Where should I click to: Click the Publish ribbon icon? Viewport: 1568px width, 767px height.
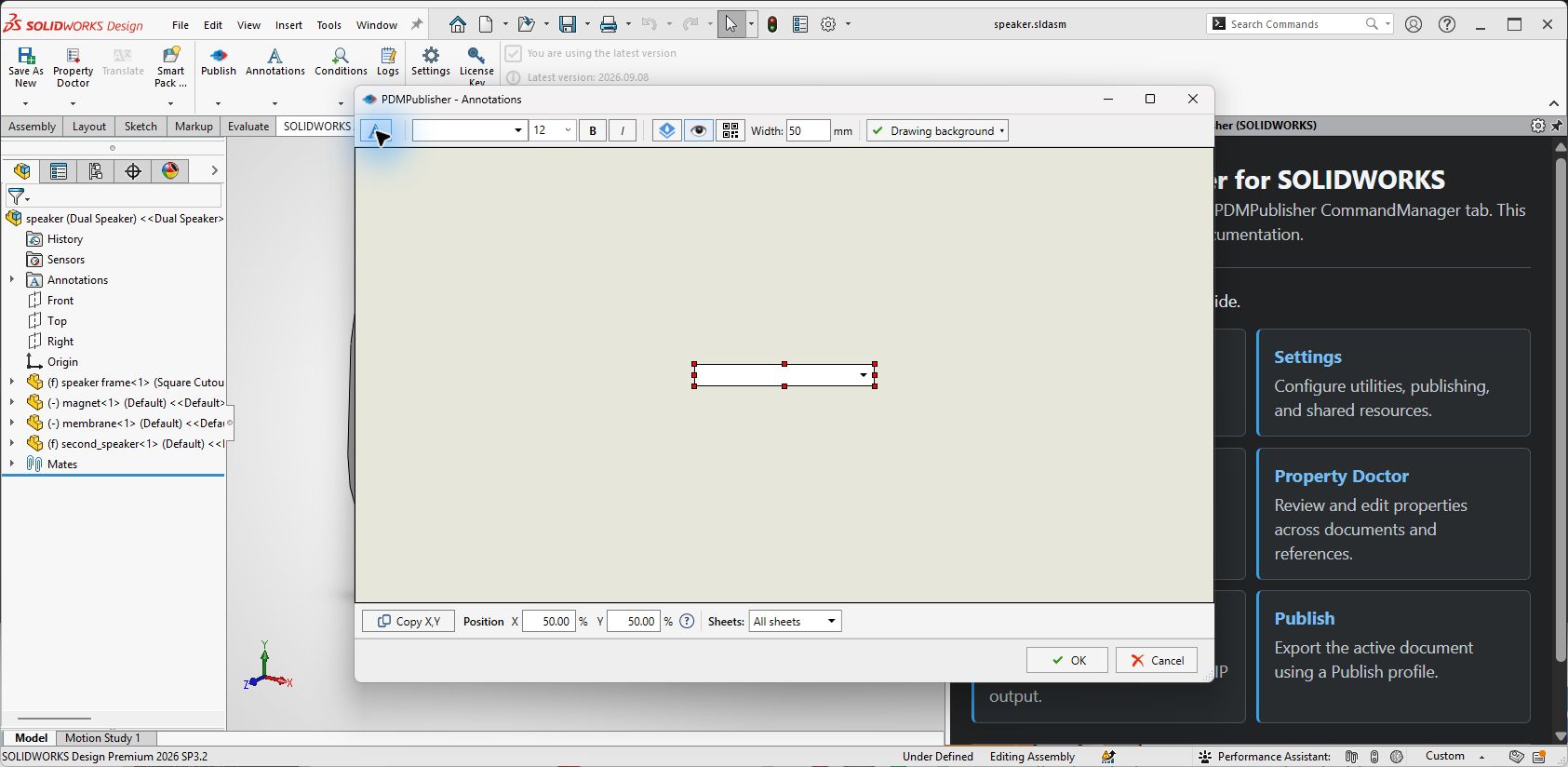[219, 62]
